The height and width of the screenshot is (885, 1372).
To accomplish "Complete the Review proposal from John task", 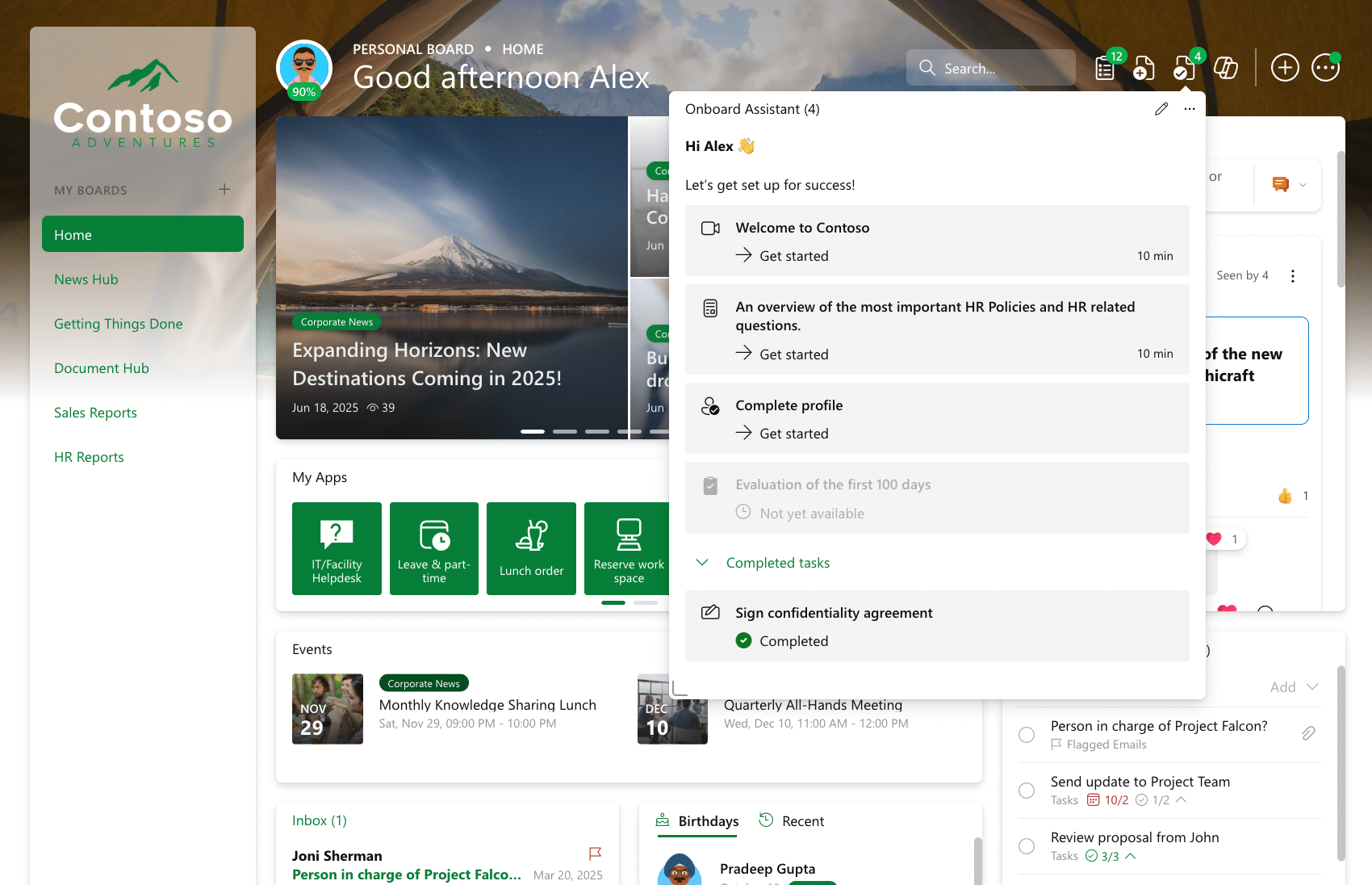I will click(1027, 846).
